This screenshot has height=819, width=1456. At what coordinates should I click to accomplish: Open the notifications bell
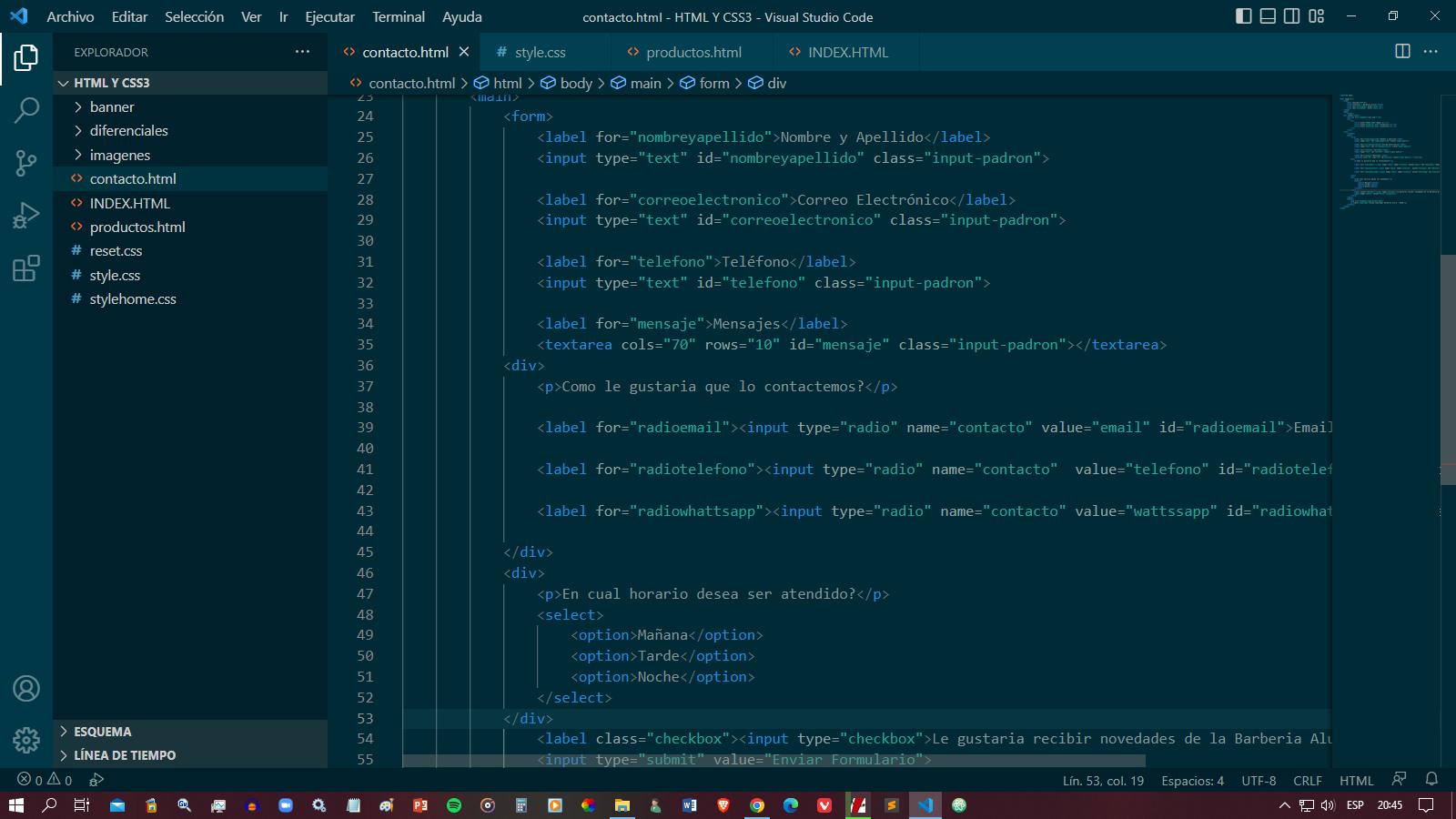[1431, 779]
